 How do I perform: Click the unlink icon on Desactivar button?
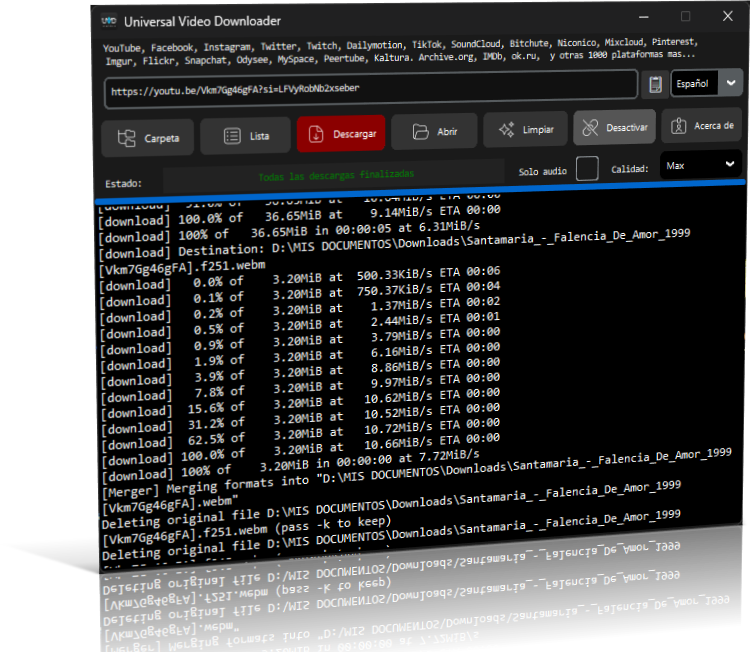(590, 128)
